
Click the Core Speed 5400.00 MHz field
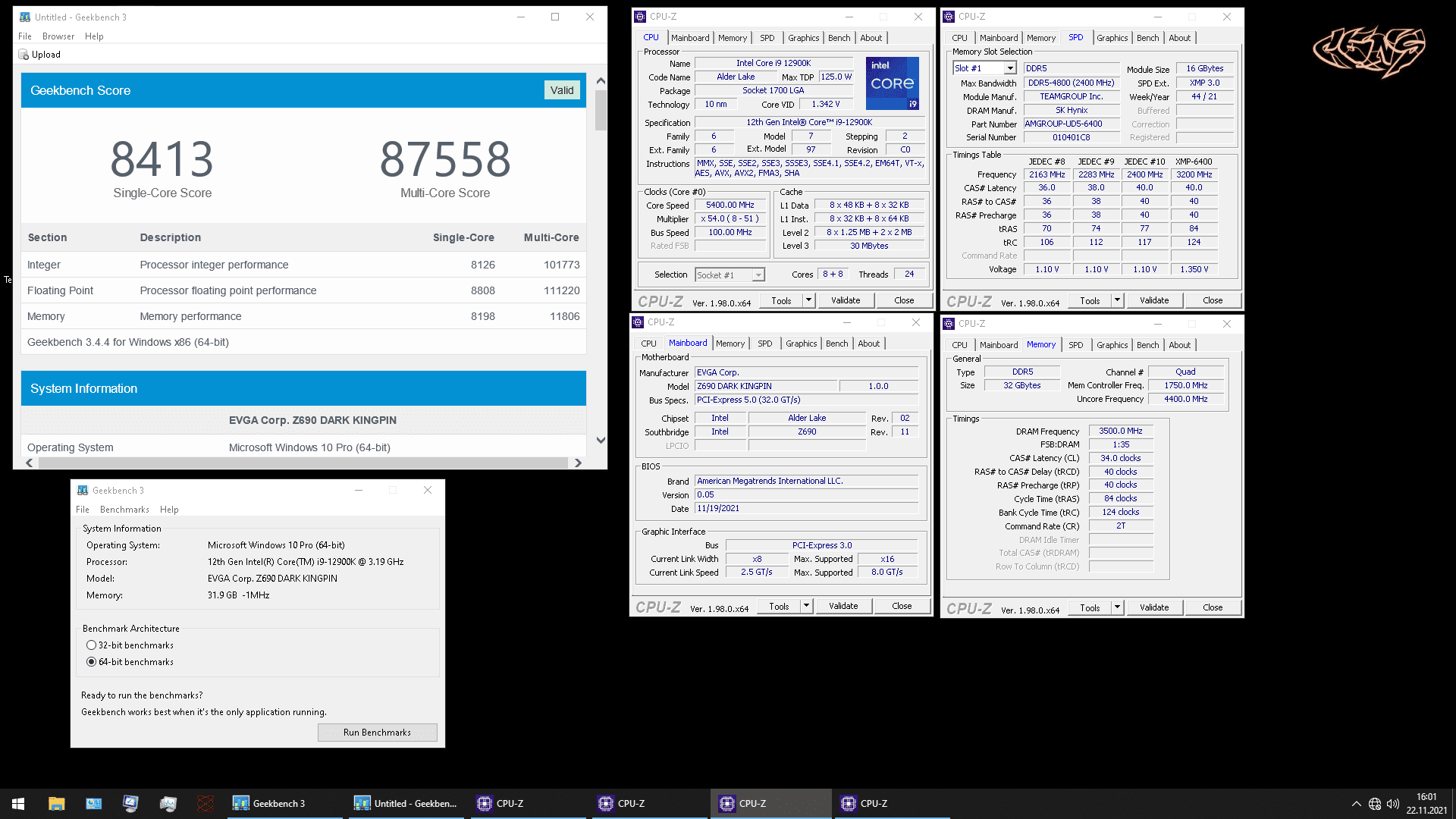pos(730,206)
